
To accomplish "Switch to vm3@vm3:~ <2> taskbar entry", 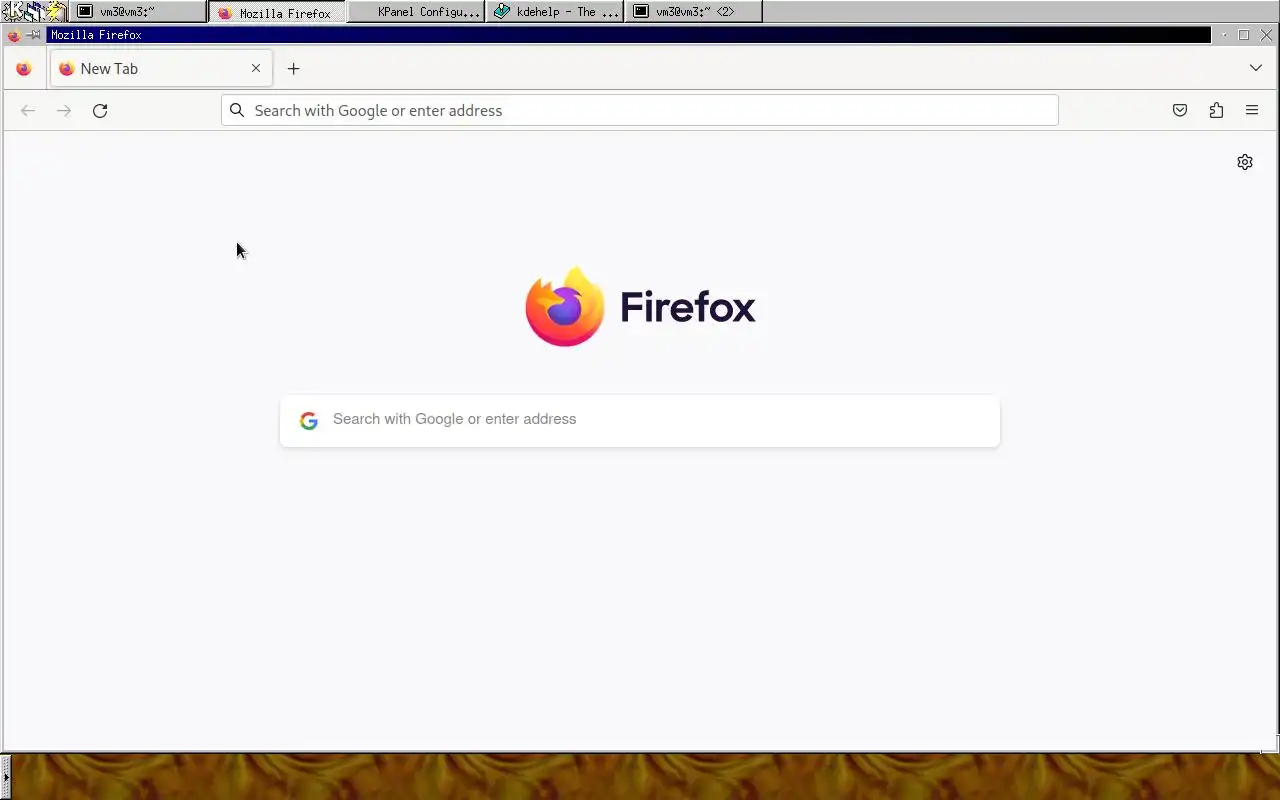I will (693, 12).
